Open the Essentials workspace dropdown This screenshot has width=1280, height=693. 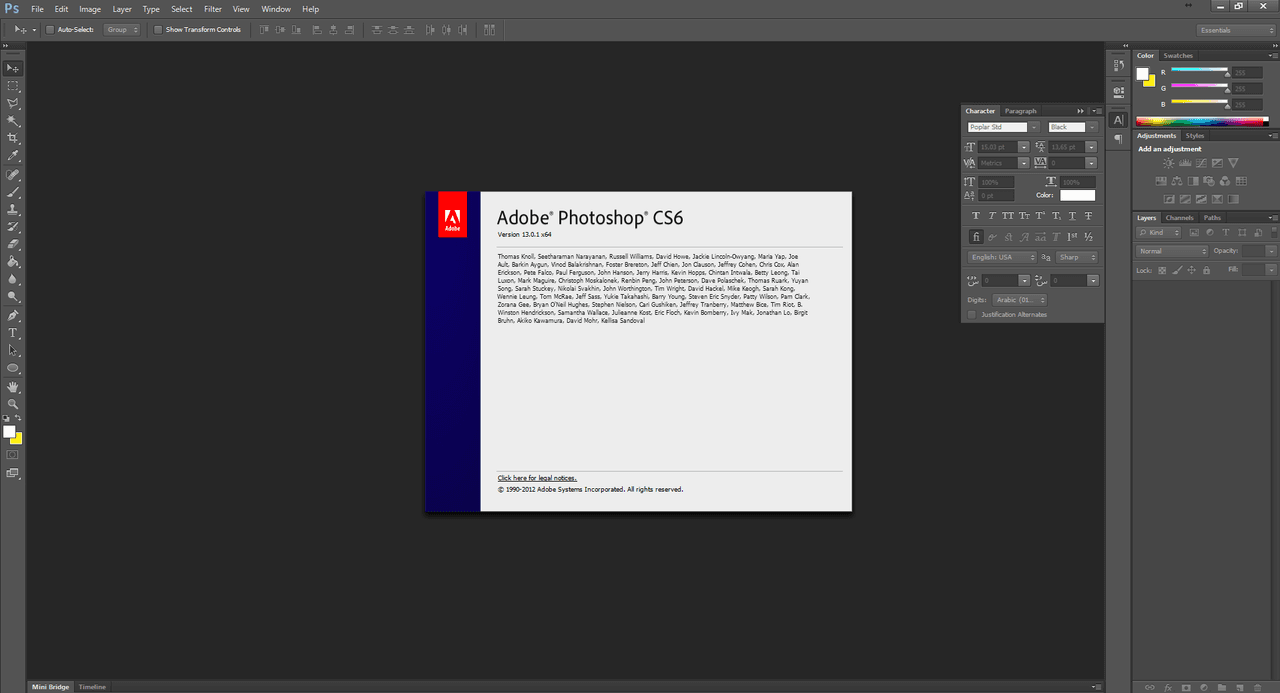pos(1236,30)
